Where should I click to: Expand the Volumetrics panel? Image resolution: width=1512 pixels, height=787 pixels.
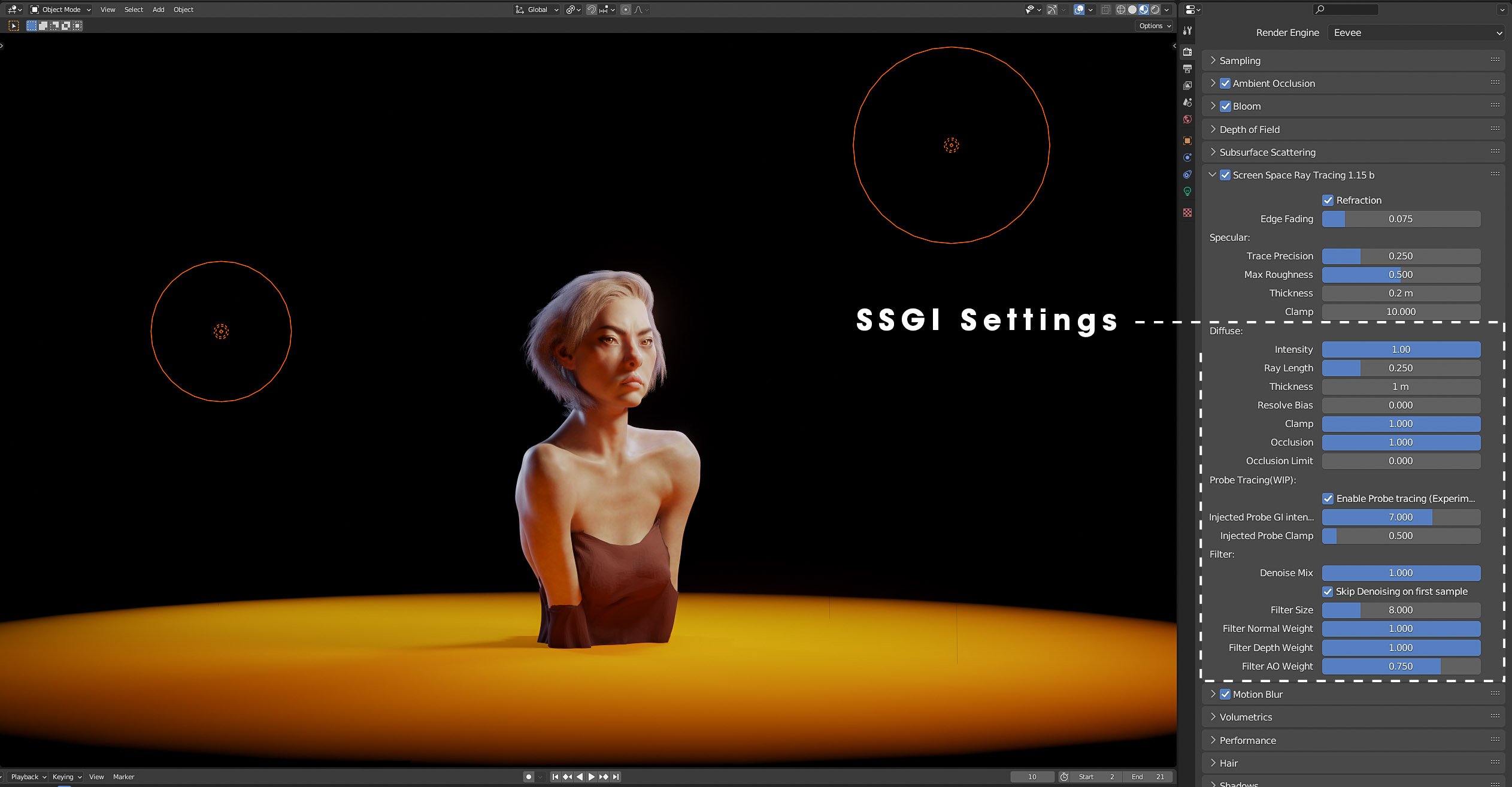(1246, 717)
